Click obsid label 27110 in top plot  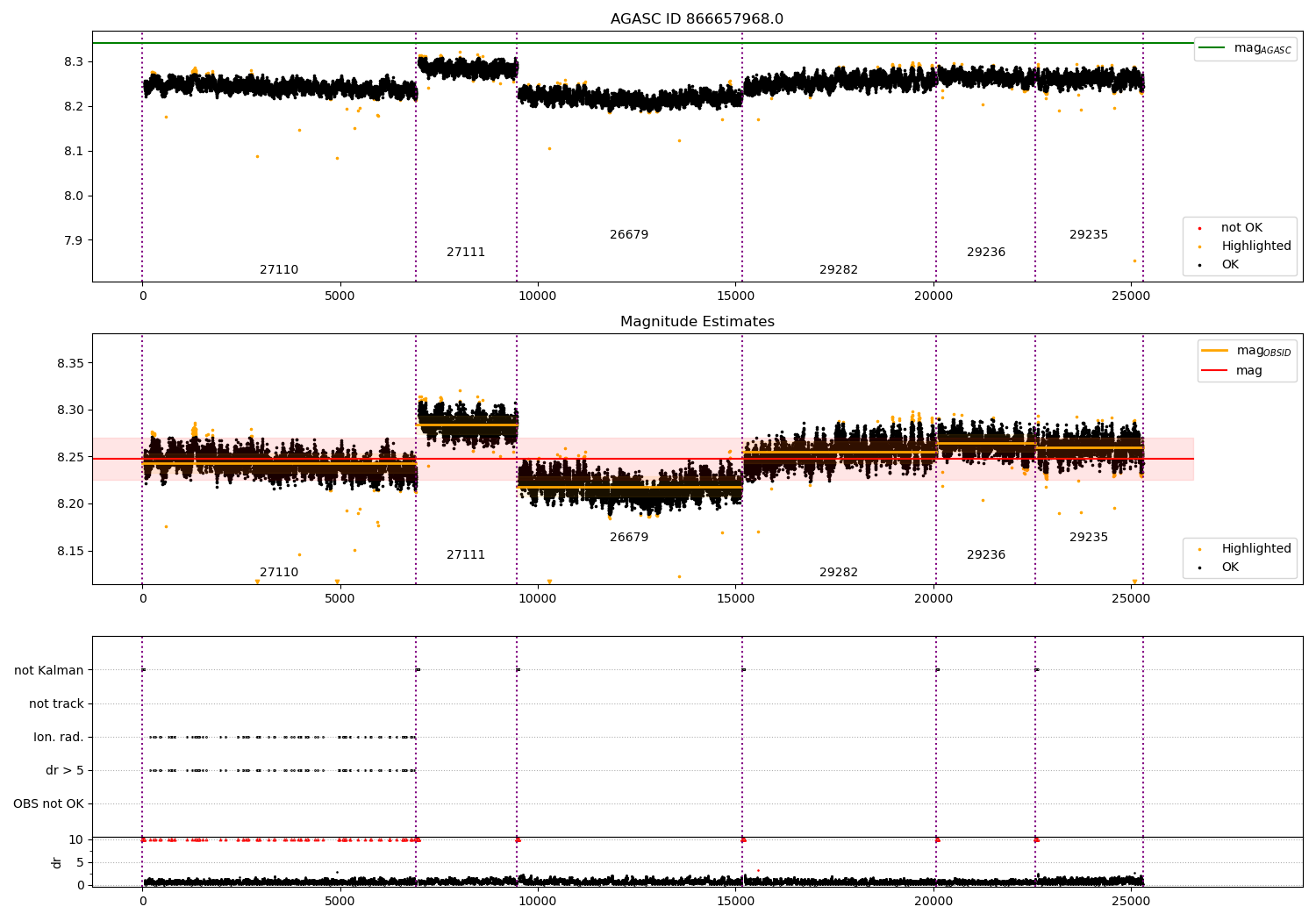point(279,270)
